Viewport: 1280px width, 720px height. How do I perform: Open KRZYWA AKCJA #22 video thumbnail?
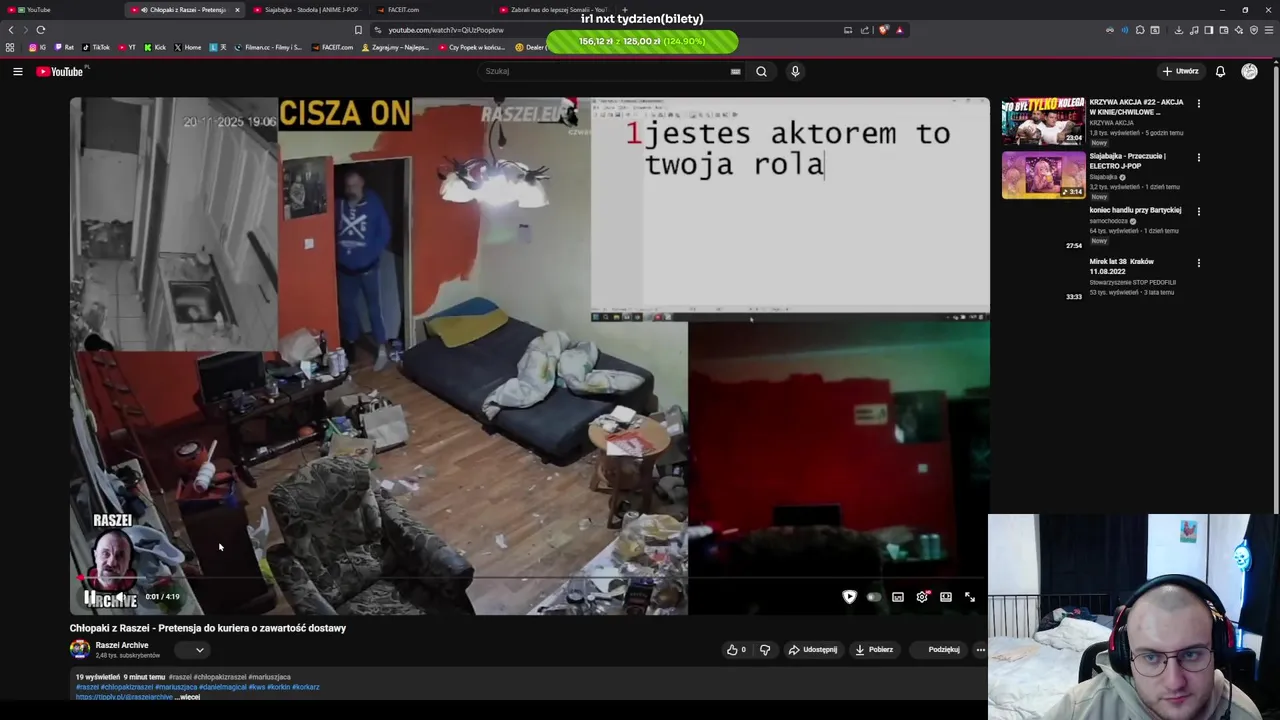1043,121
